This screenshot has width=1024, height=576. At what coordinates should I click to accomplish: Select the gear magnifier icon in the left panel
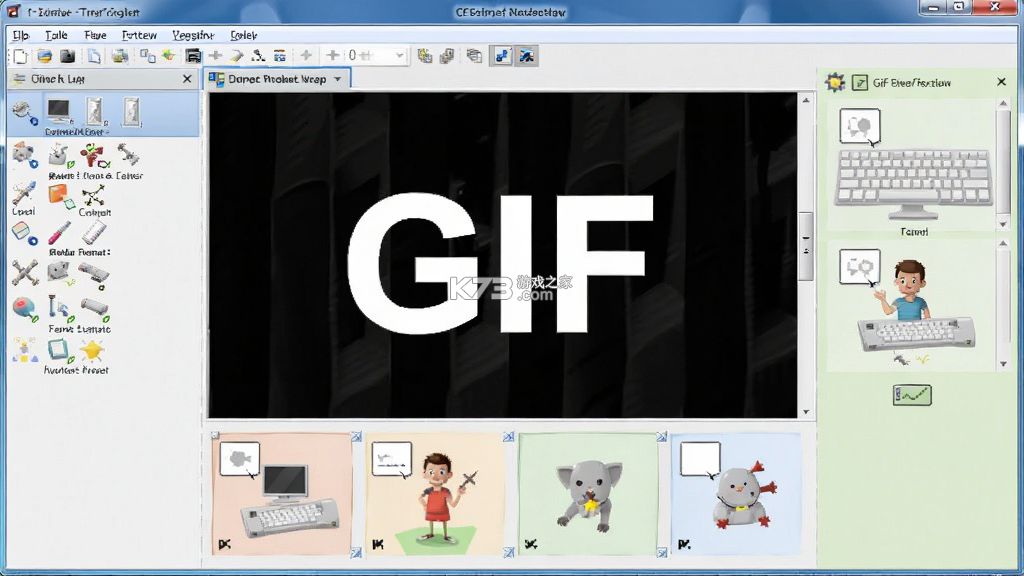[25, 113]
